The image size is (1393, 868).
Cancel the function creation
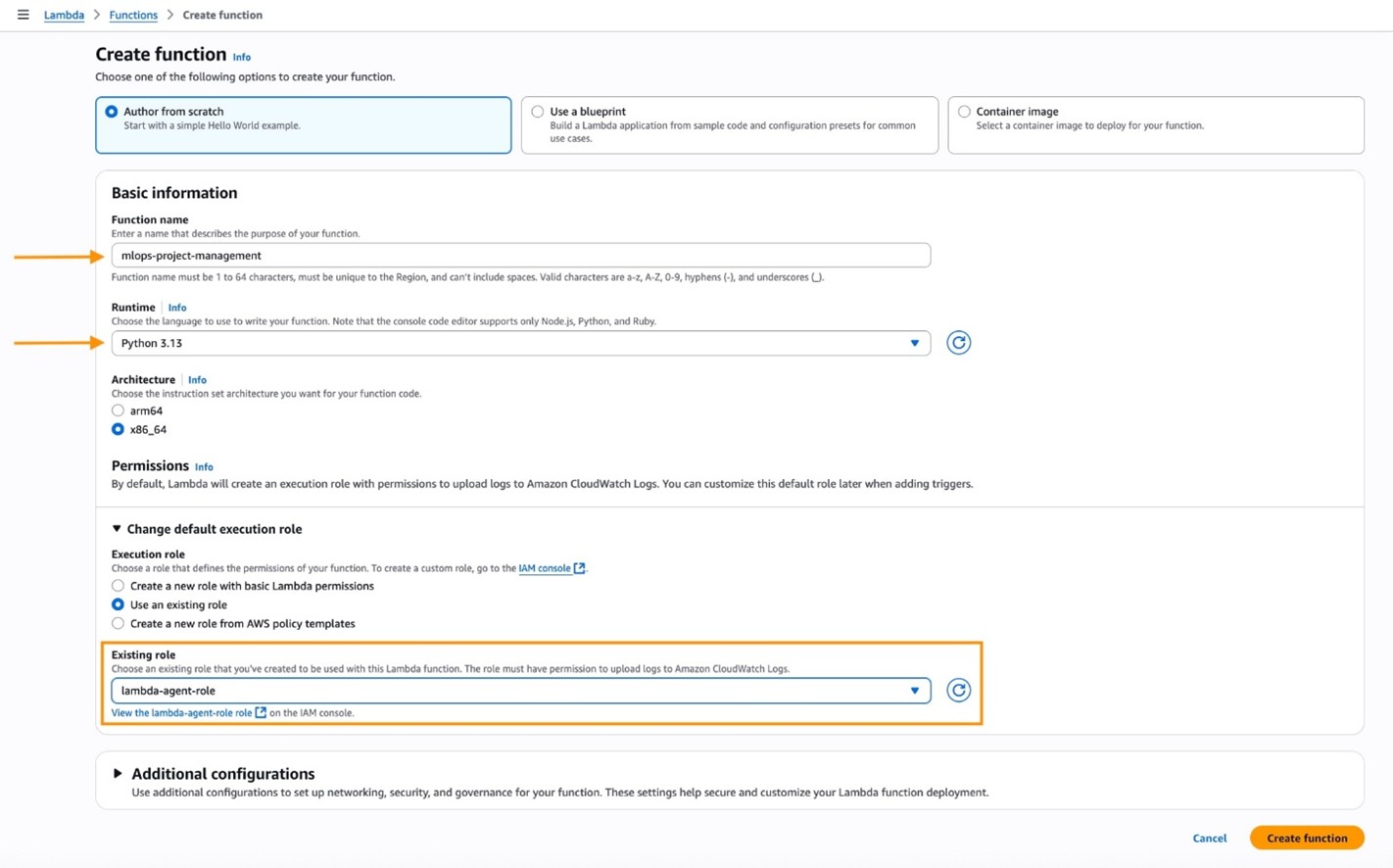tap(1209, 838)
